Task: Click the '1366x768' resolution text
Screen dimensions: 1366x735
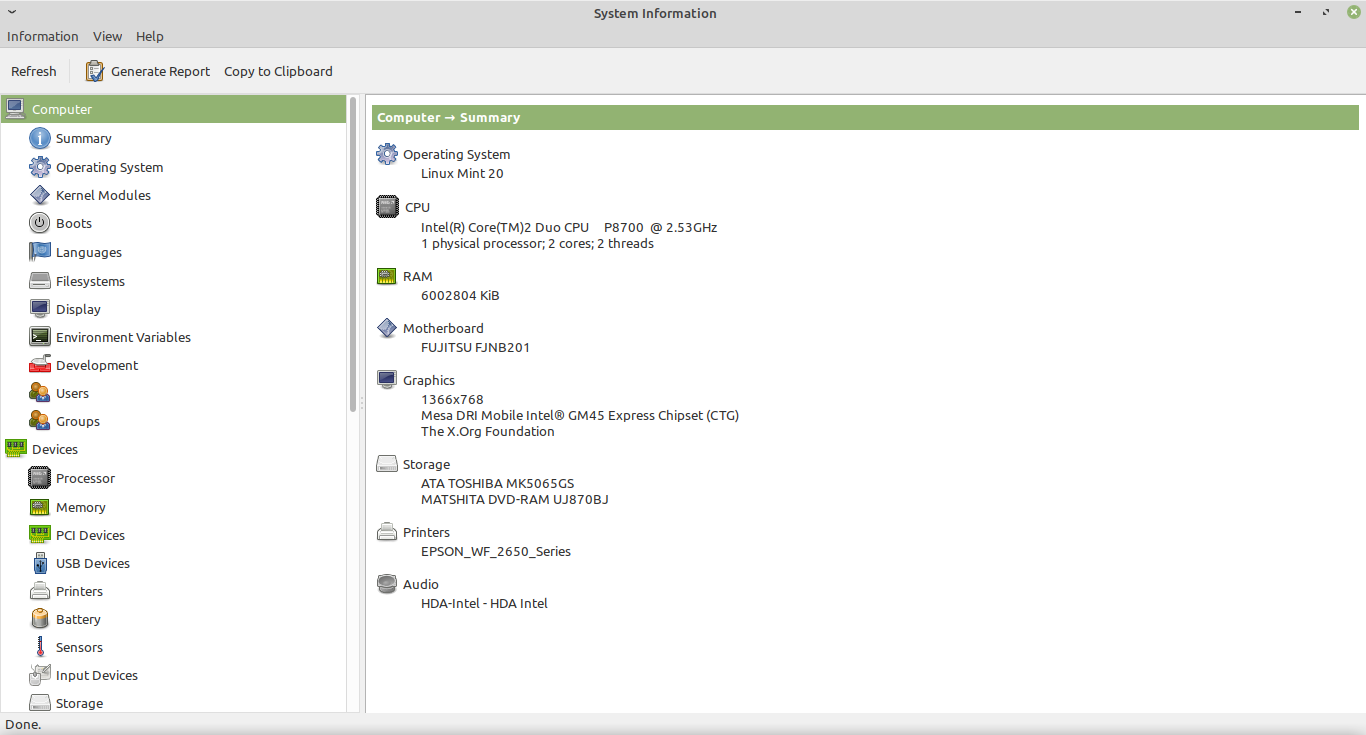Action: click(452, 399)
